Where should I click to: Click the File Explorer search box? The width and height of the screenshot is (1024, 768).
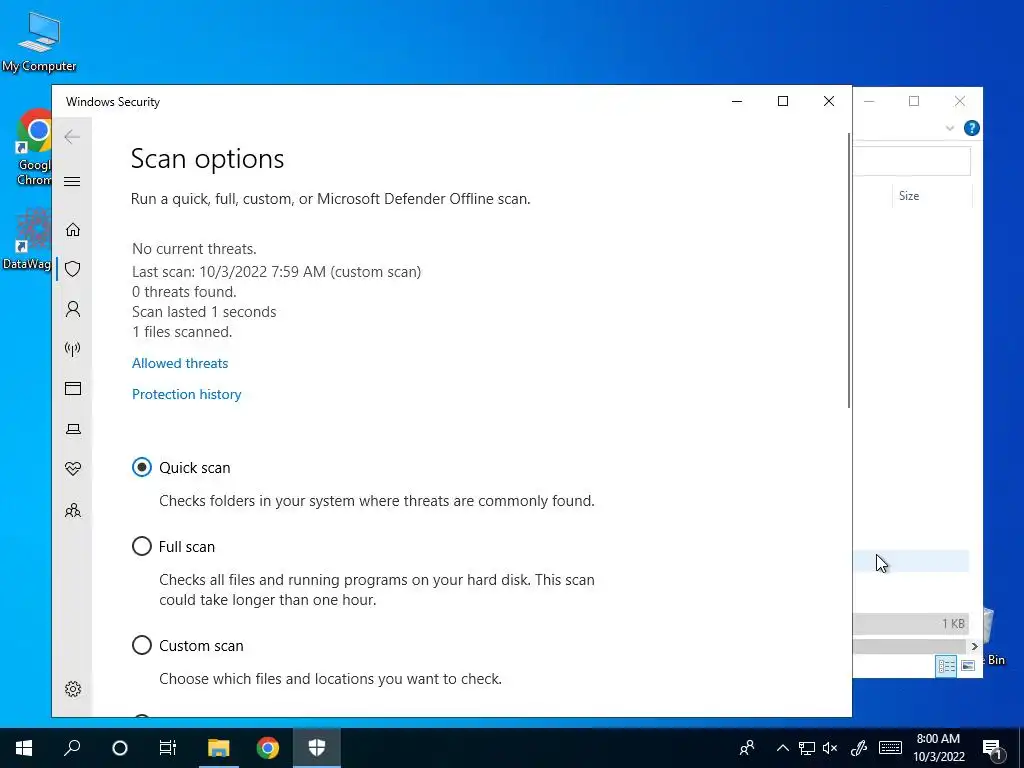pyautogui.click(x=912, y=161)
